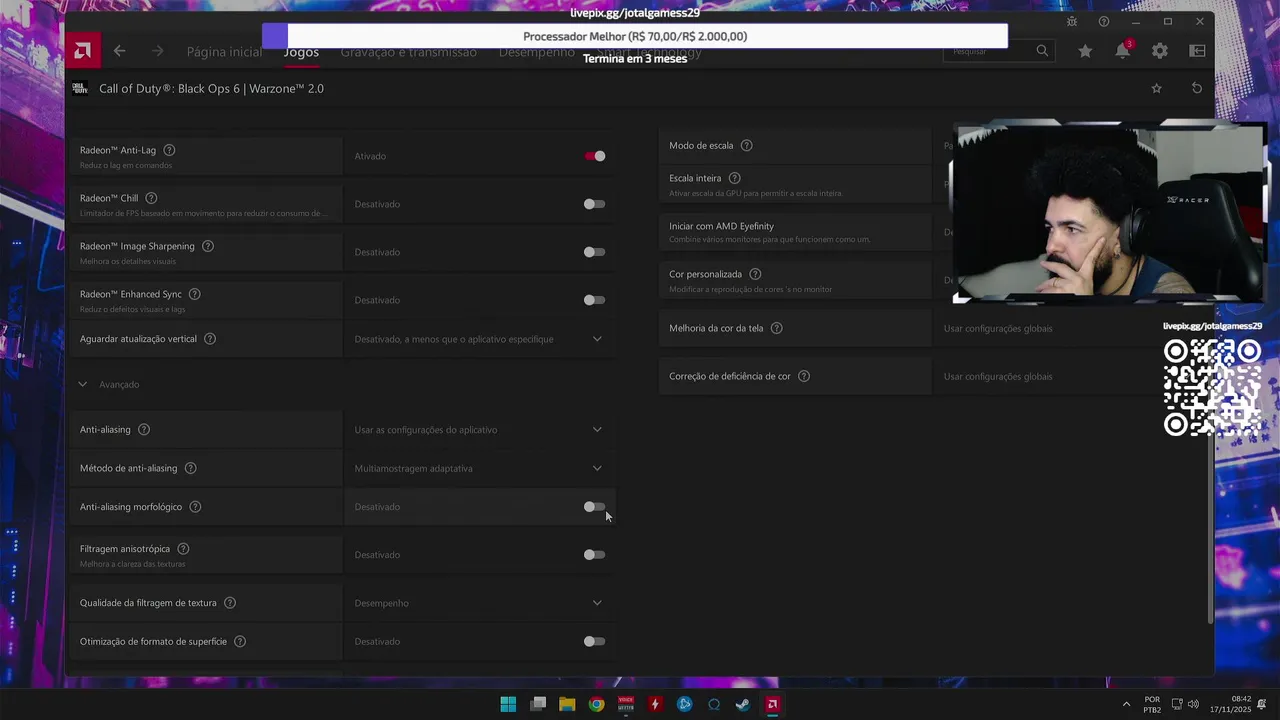Select the Jogos tab

click(x=301, y=52)
